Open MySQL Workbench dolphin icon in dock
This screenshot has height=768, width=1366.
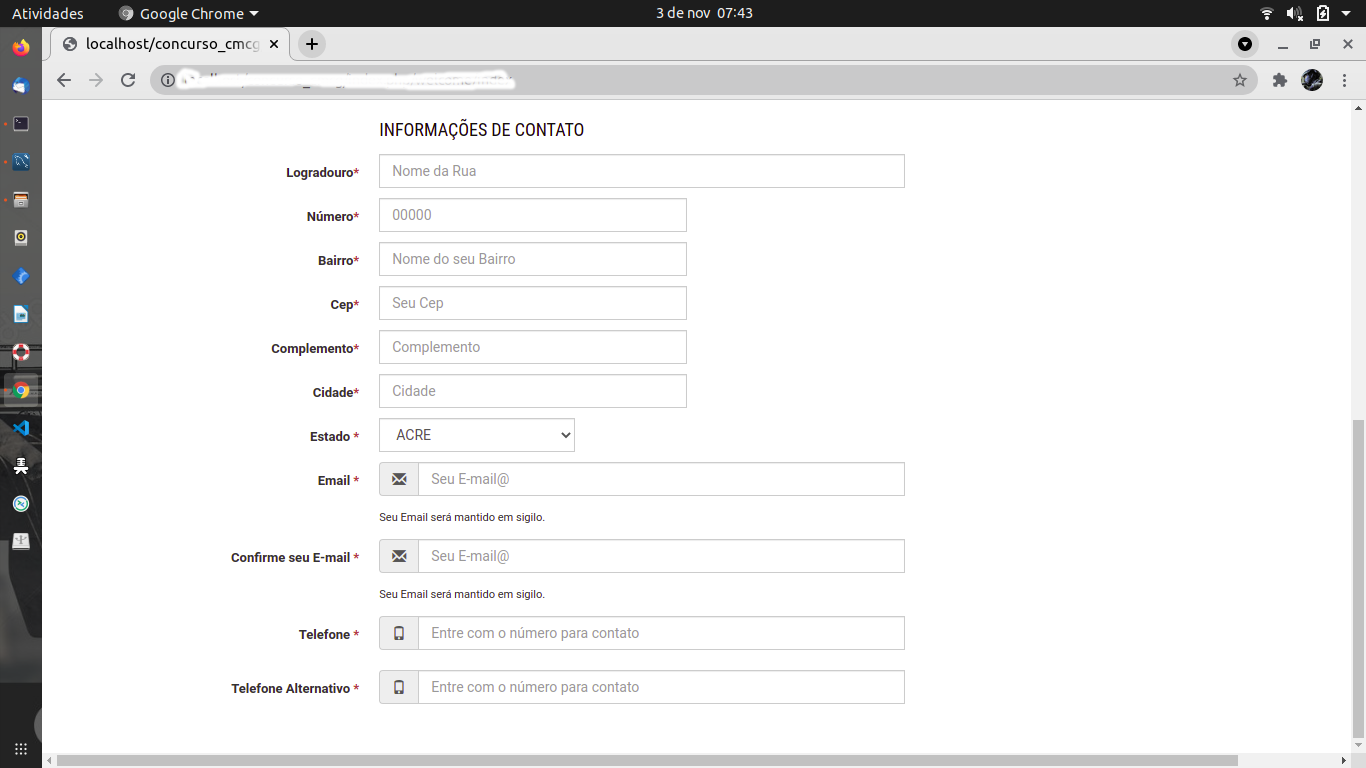point(21,162)
